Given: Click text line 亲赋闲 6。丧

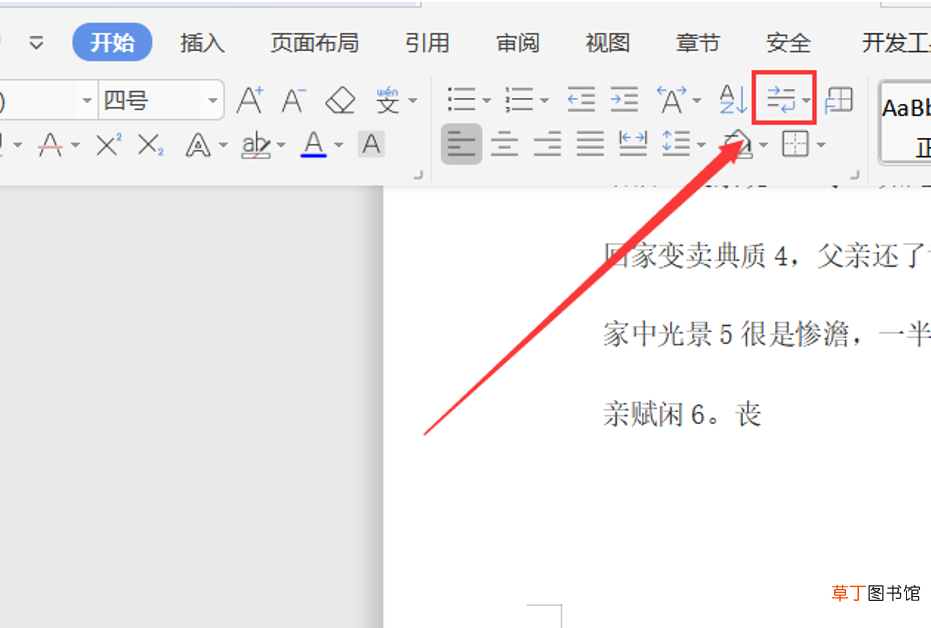Looking at the screenshot, I should [682, 414].
